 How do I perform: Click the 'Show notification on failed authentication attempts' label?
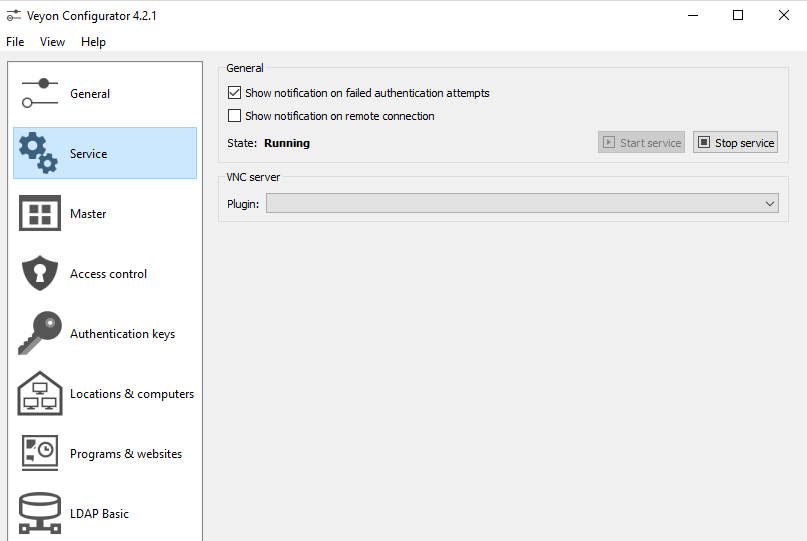coord(367,93)
